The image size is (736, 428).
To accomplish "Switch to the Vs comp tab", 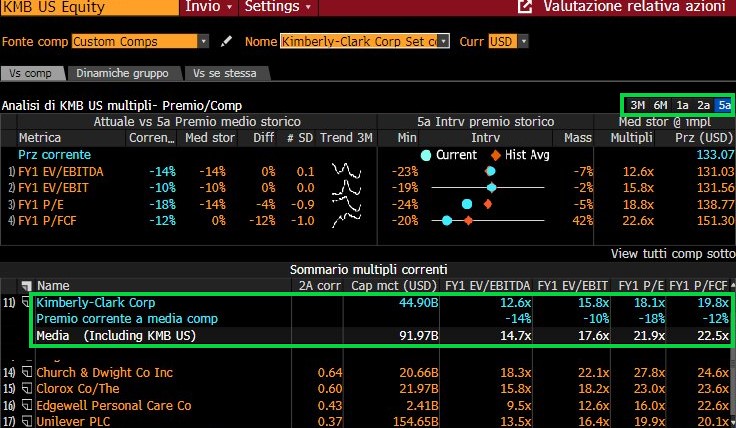I will point(31,73).
